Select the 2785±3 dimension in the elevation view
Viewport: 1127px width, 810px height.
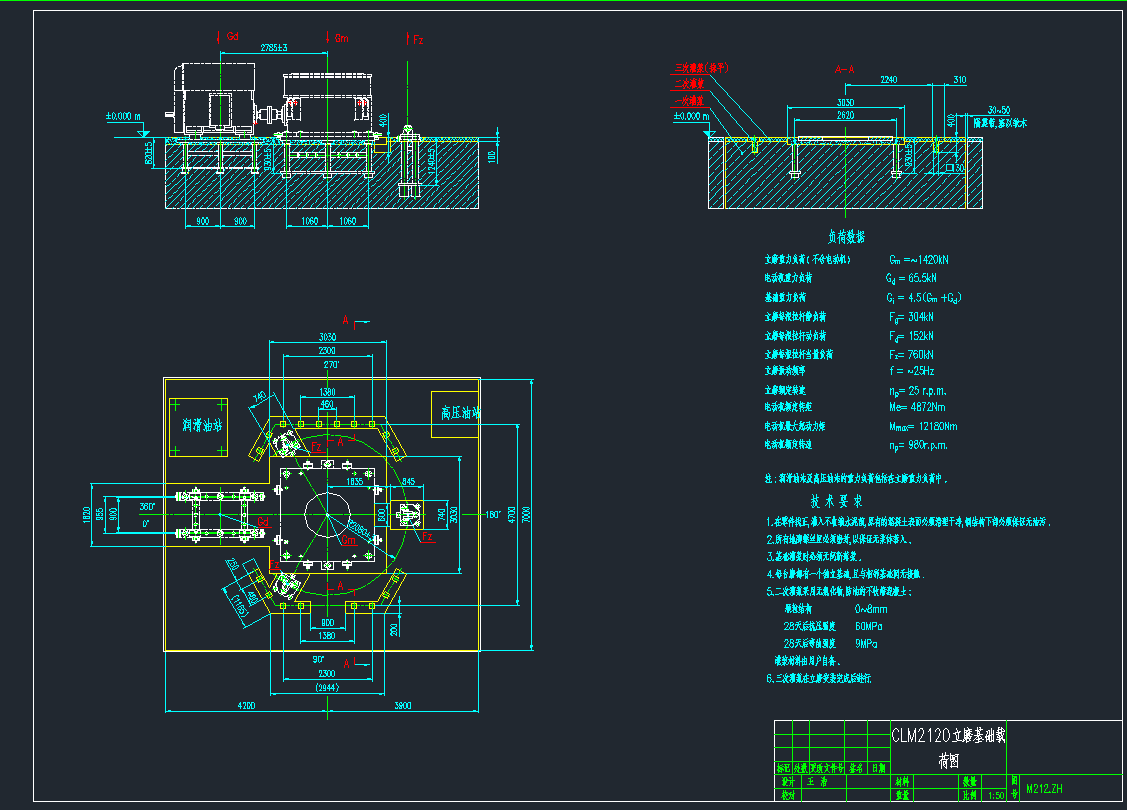click(x=273, y=48)
